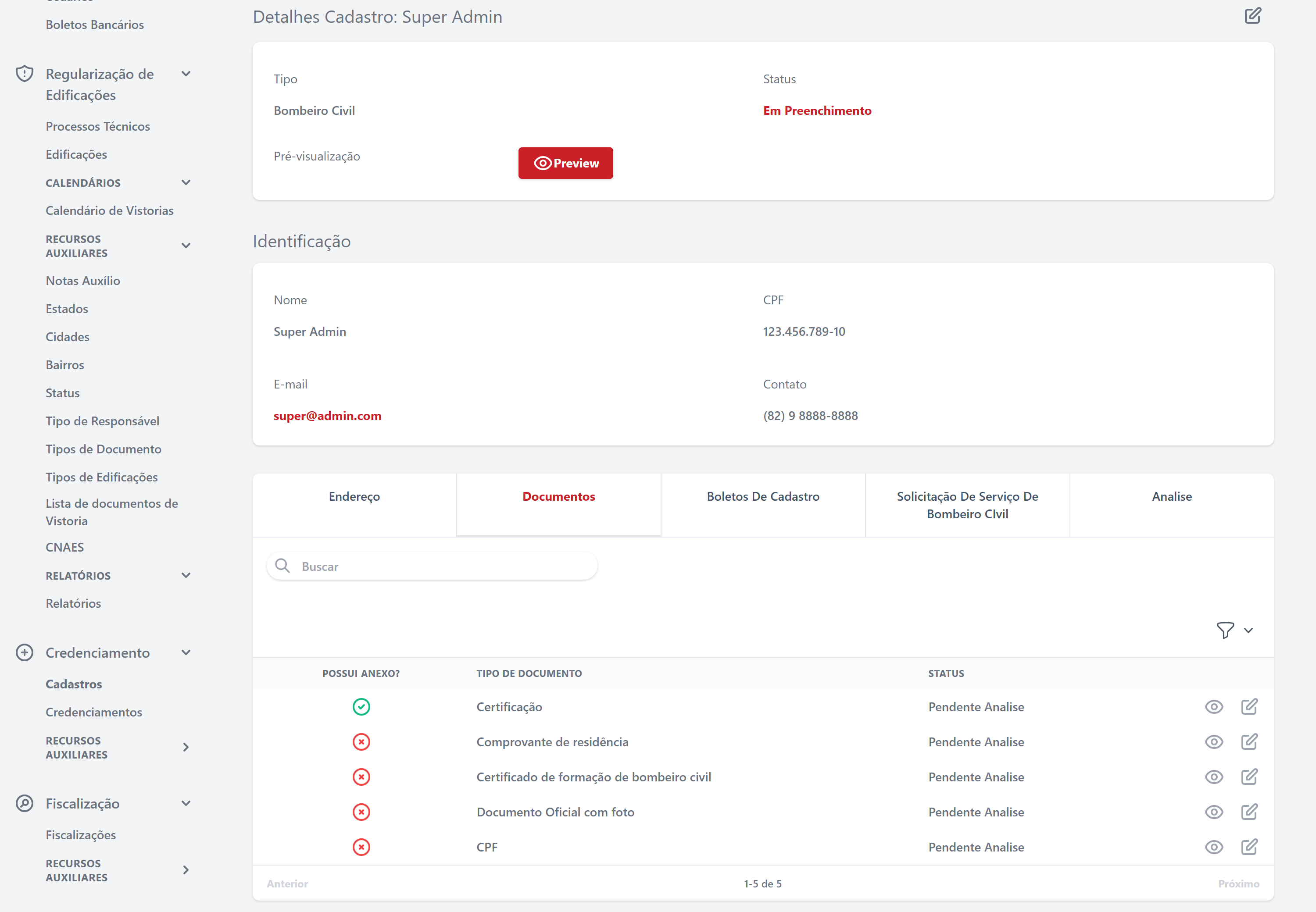Click the Fiscalização magnifier icon in sidebar
The image size is (1316, 912).
tap(24, 803)
